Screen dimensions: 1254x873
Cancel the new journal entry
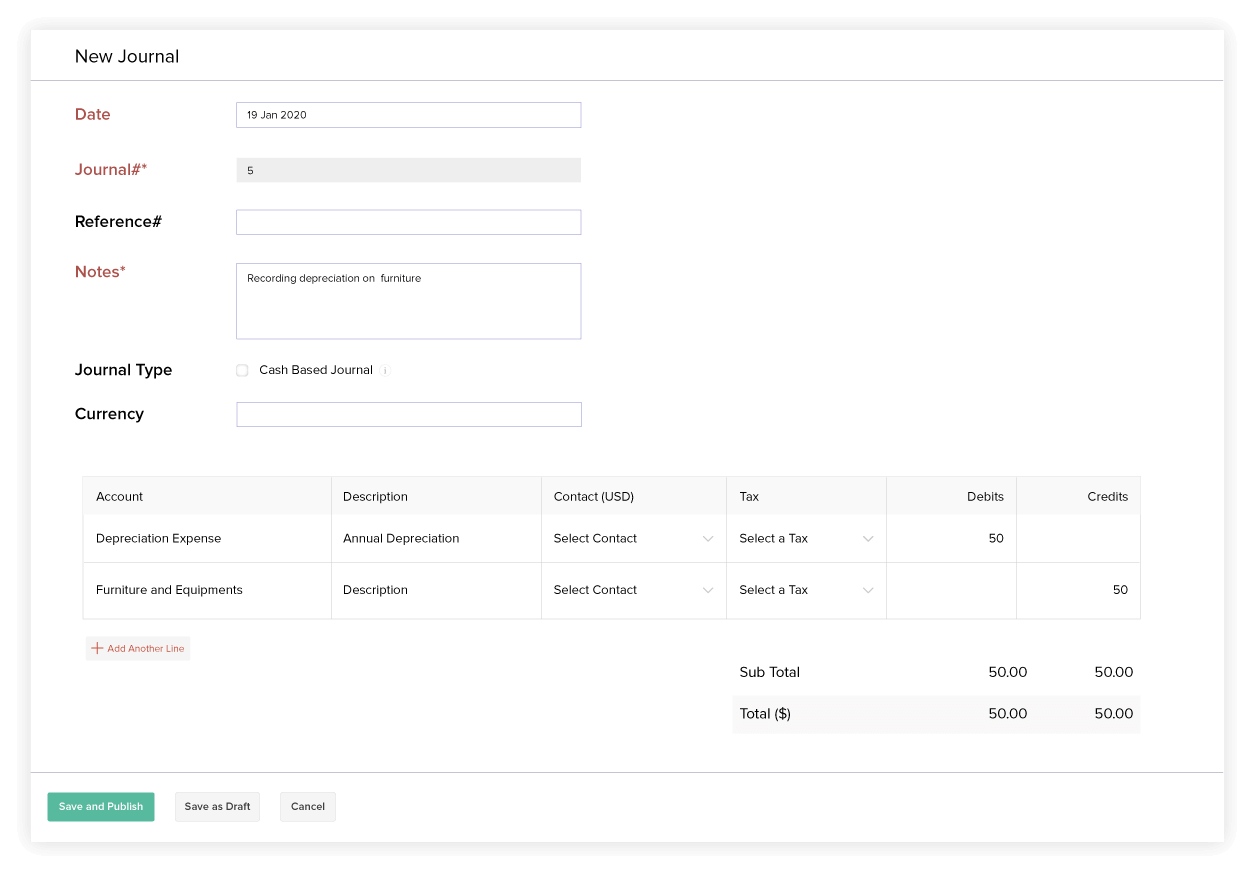point(307,807)
